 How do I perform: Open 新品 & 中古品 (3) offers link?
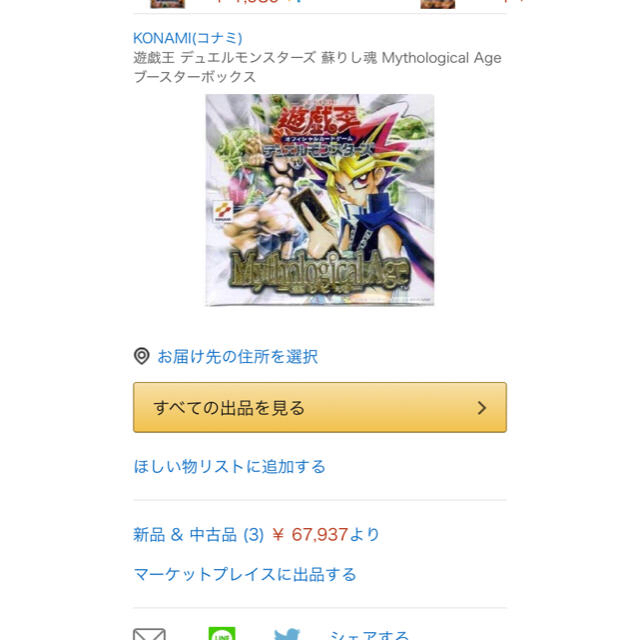click(199, 534)
